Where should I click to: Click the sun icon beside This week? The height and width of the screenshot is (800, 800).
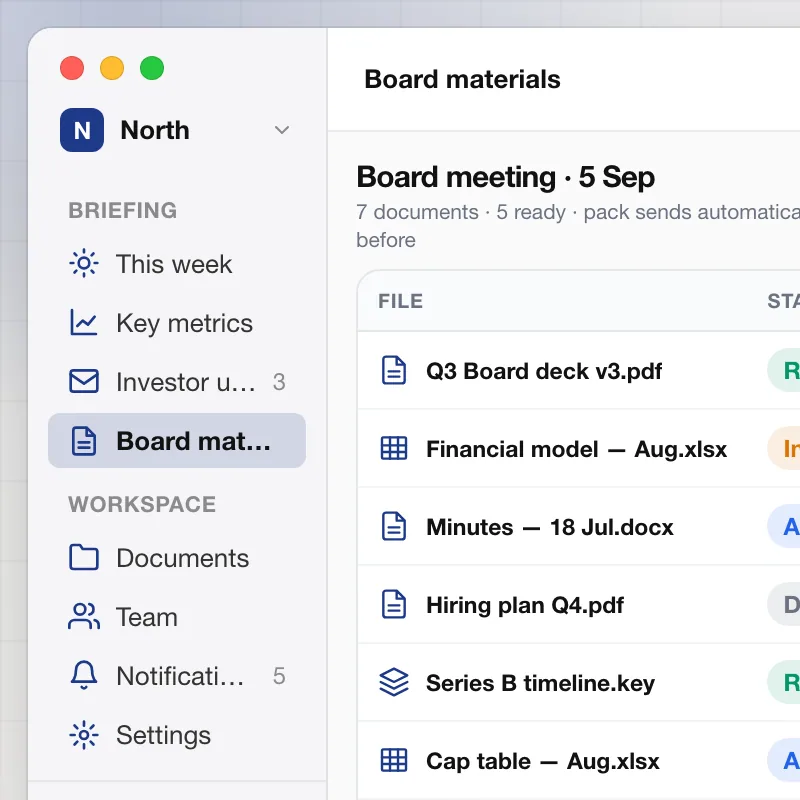tap(84, 264)
